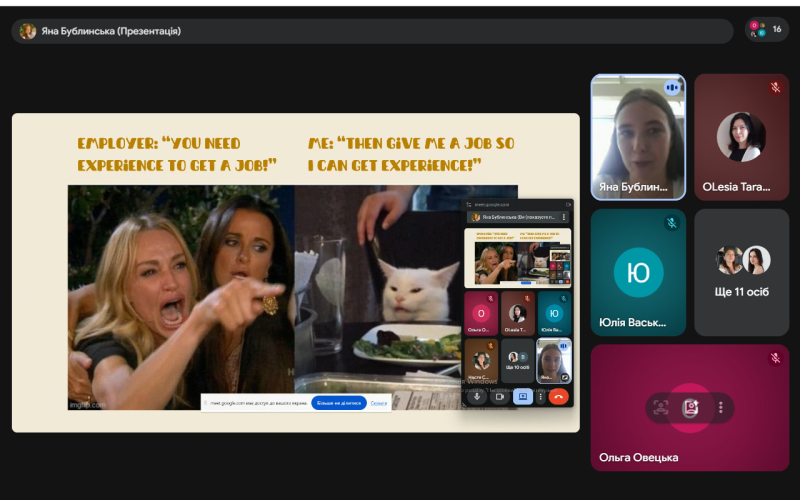Click the muted mic icon on OLesia Tara... tile
800x500 pixels.
coord(776,88)
